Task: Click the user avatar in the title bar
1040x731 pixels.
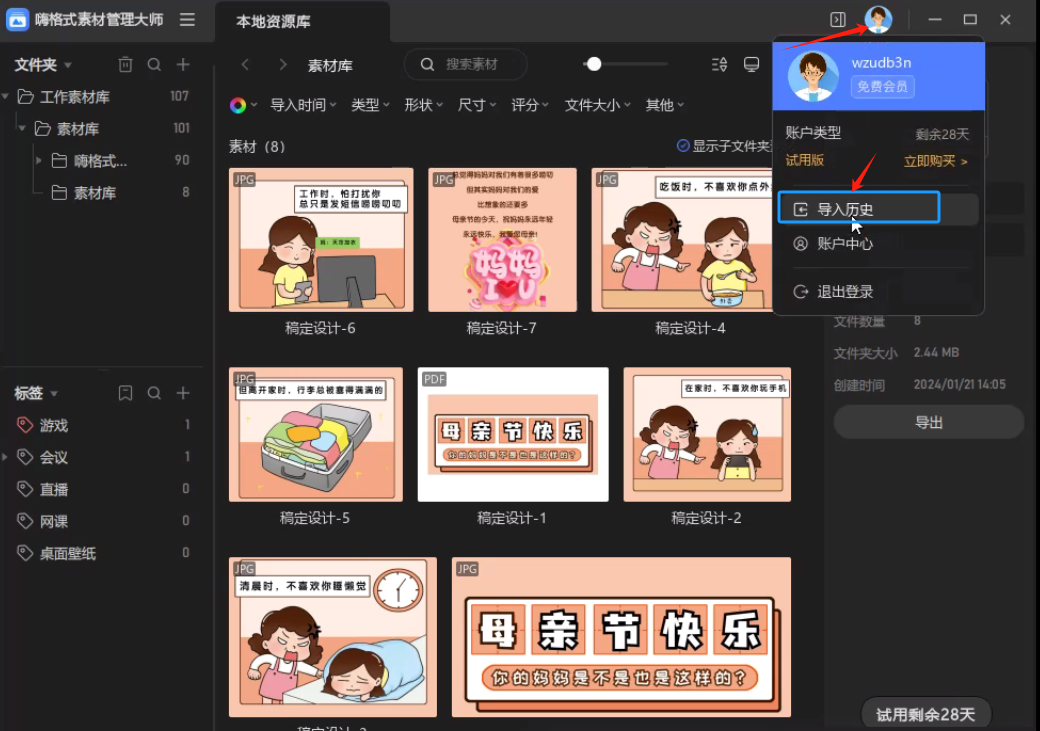Action: [878, 19]
